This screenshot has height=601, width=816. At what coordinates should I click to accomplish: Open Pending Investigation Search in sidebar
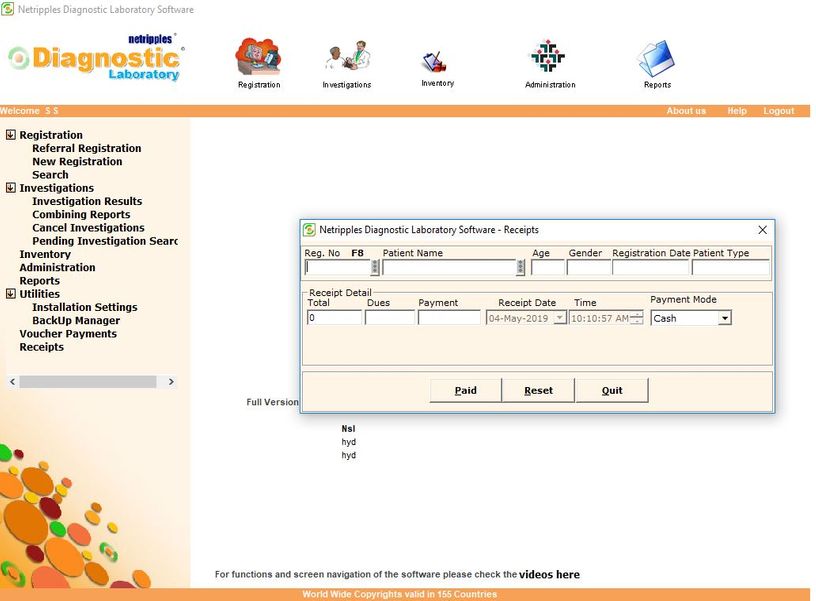click(x=105, y=241)
